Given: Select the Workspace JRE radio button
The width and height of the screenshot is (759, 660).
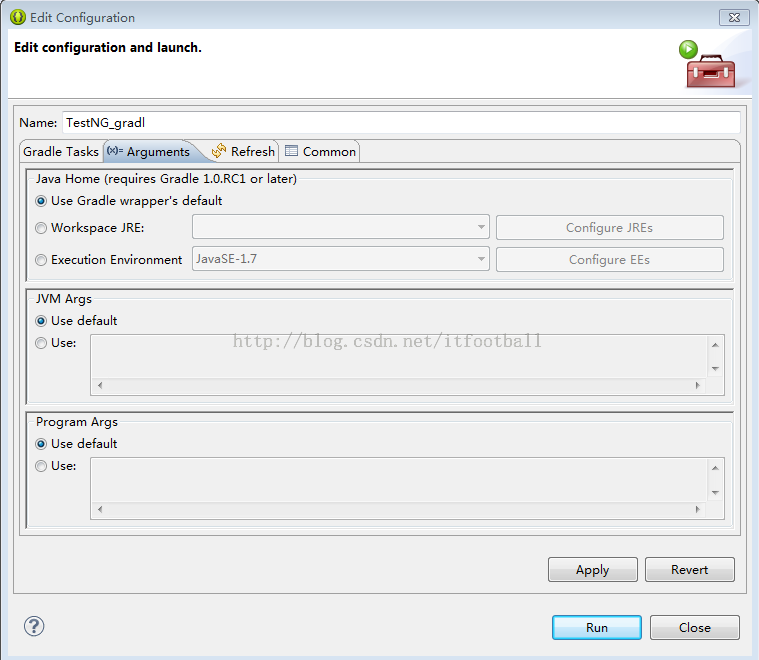Looking at the screenshot, I should click(41, 228).
